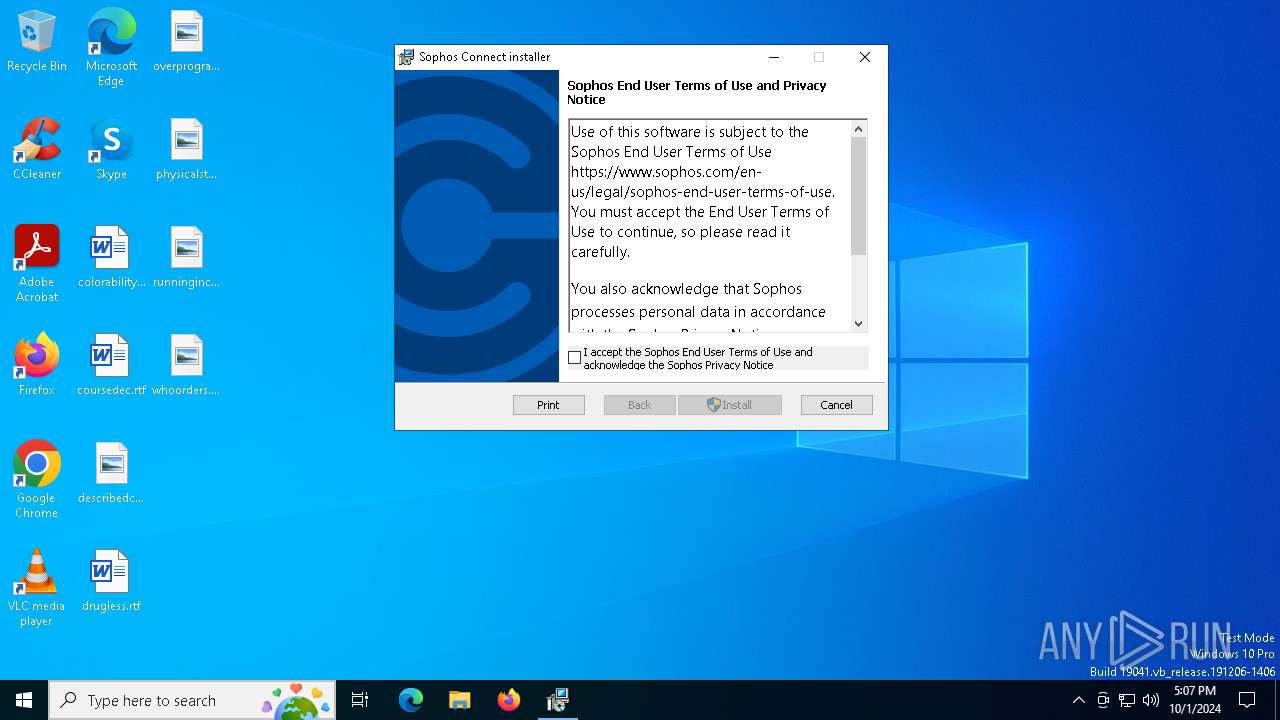Screen dimensions: 1280x720
Task: Click the license text scrollbar down arrow
Action: pos(858,323)
